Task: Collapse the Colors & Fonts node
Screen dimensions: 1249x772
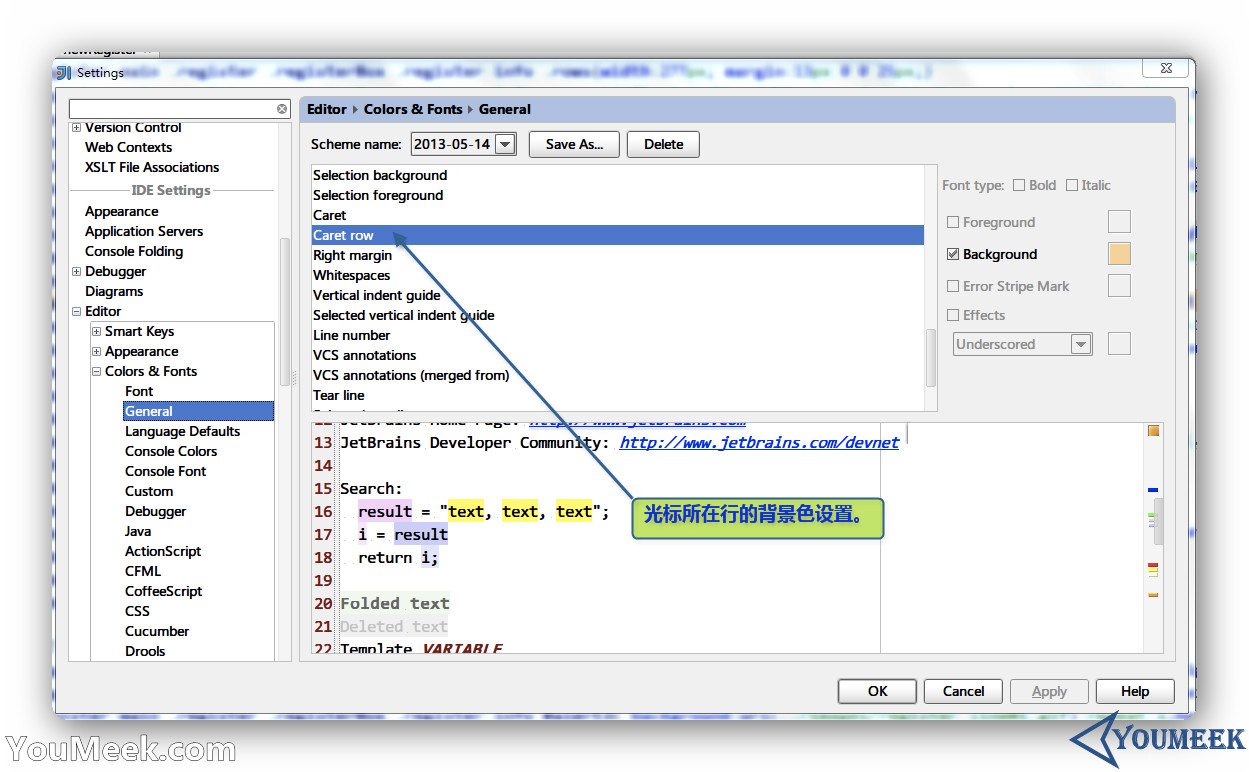Action: 96,371
